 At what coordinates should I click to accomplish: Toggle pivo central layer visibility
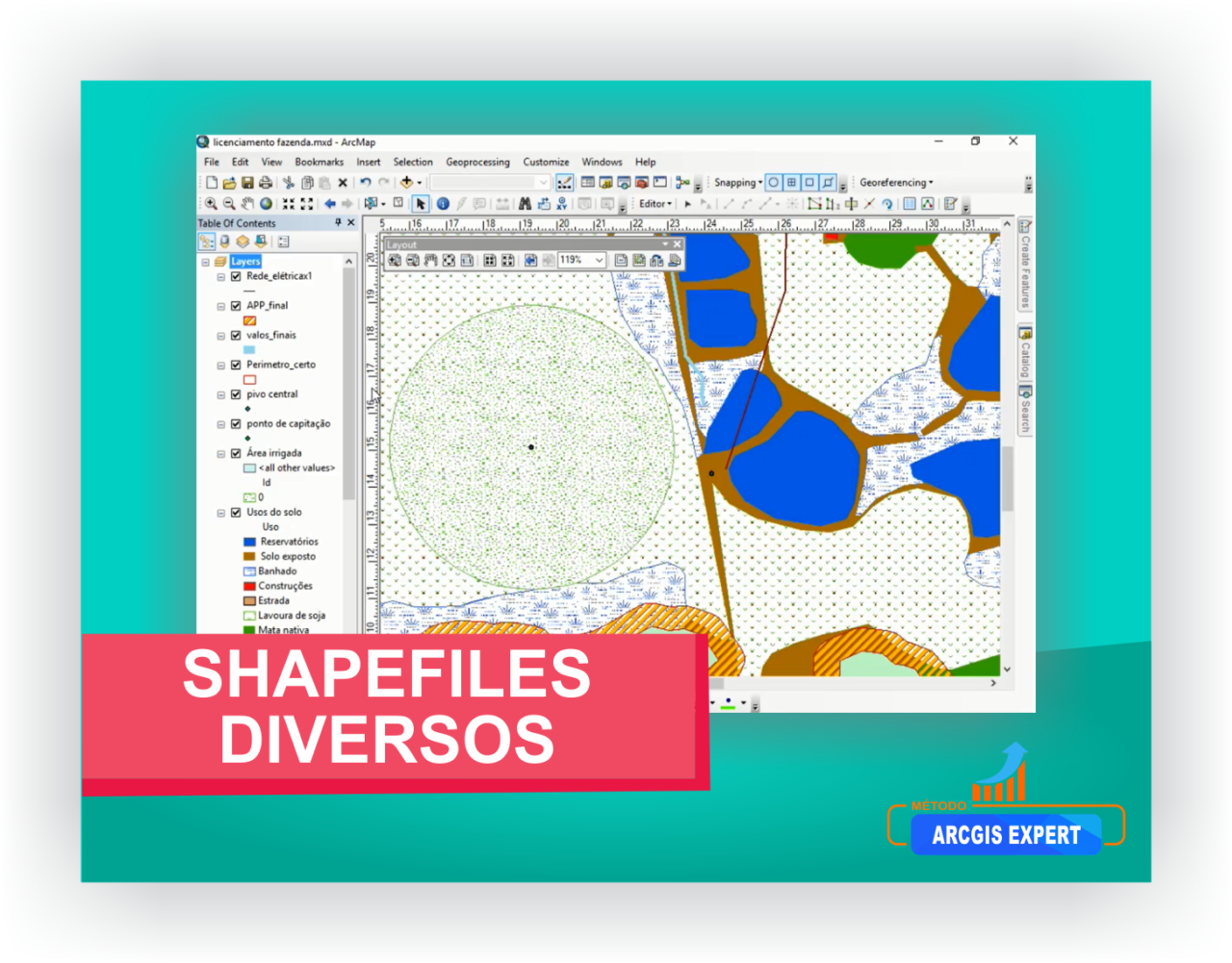tap(234, 393)
